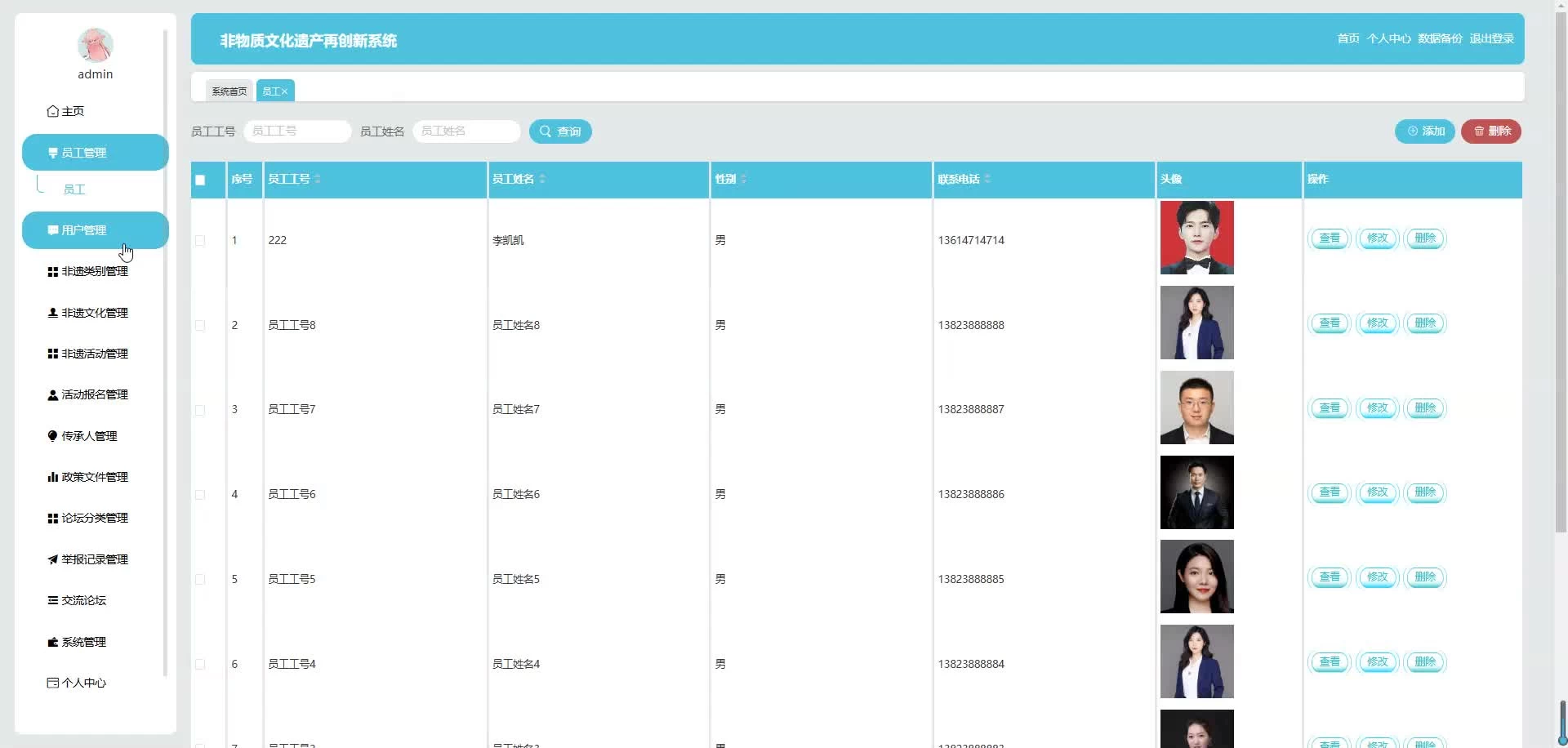
Task: Expand the 非遗类别管理 menu
Action: [x=96, y=272]
